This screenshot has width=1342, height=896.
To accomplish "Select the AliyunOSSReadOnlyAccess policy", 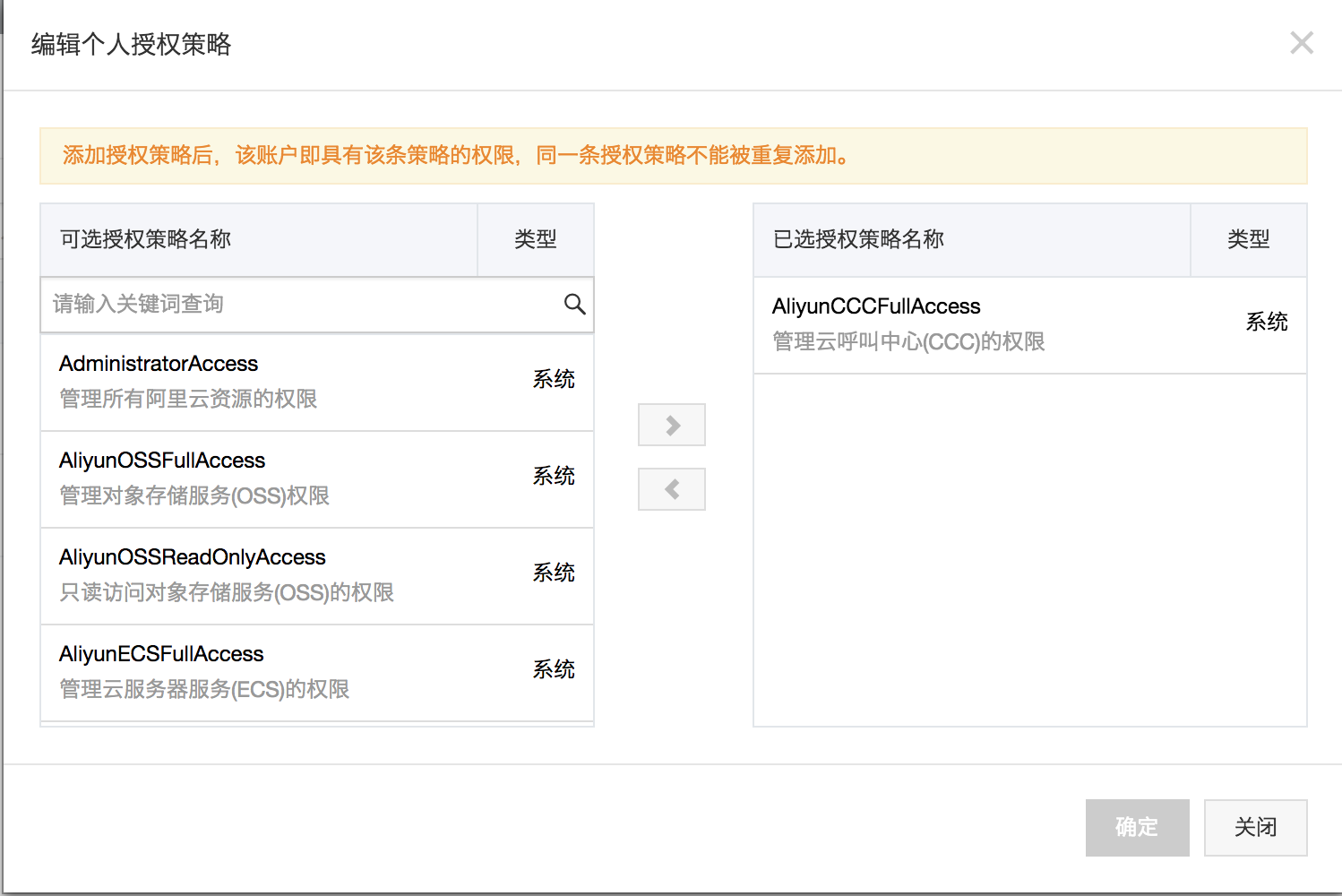I will (317, 576).
